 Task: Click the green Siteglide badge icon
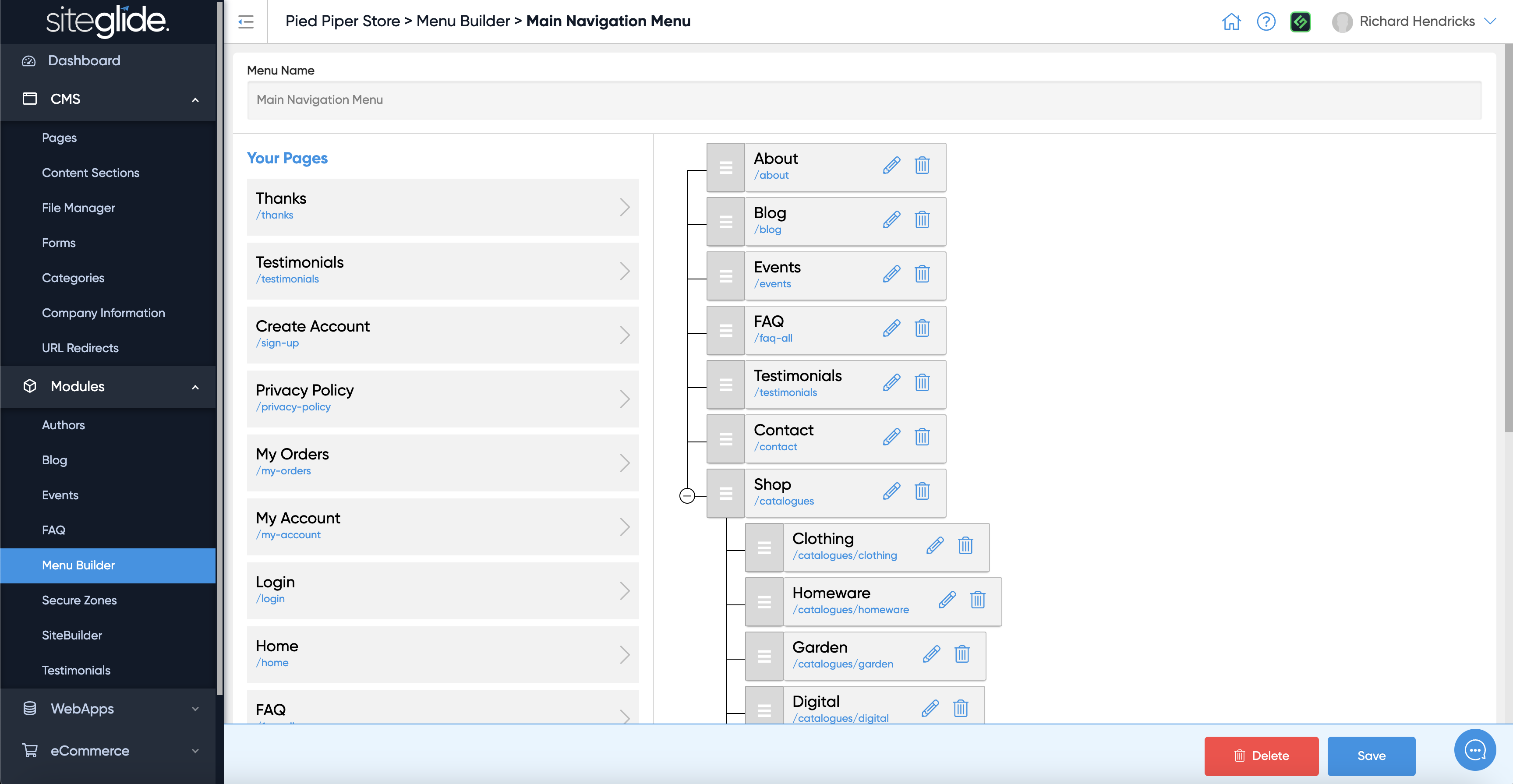pos(1301,22)
